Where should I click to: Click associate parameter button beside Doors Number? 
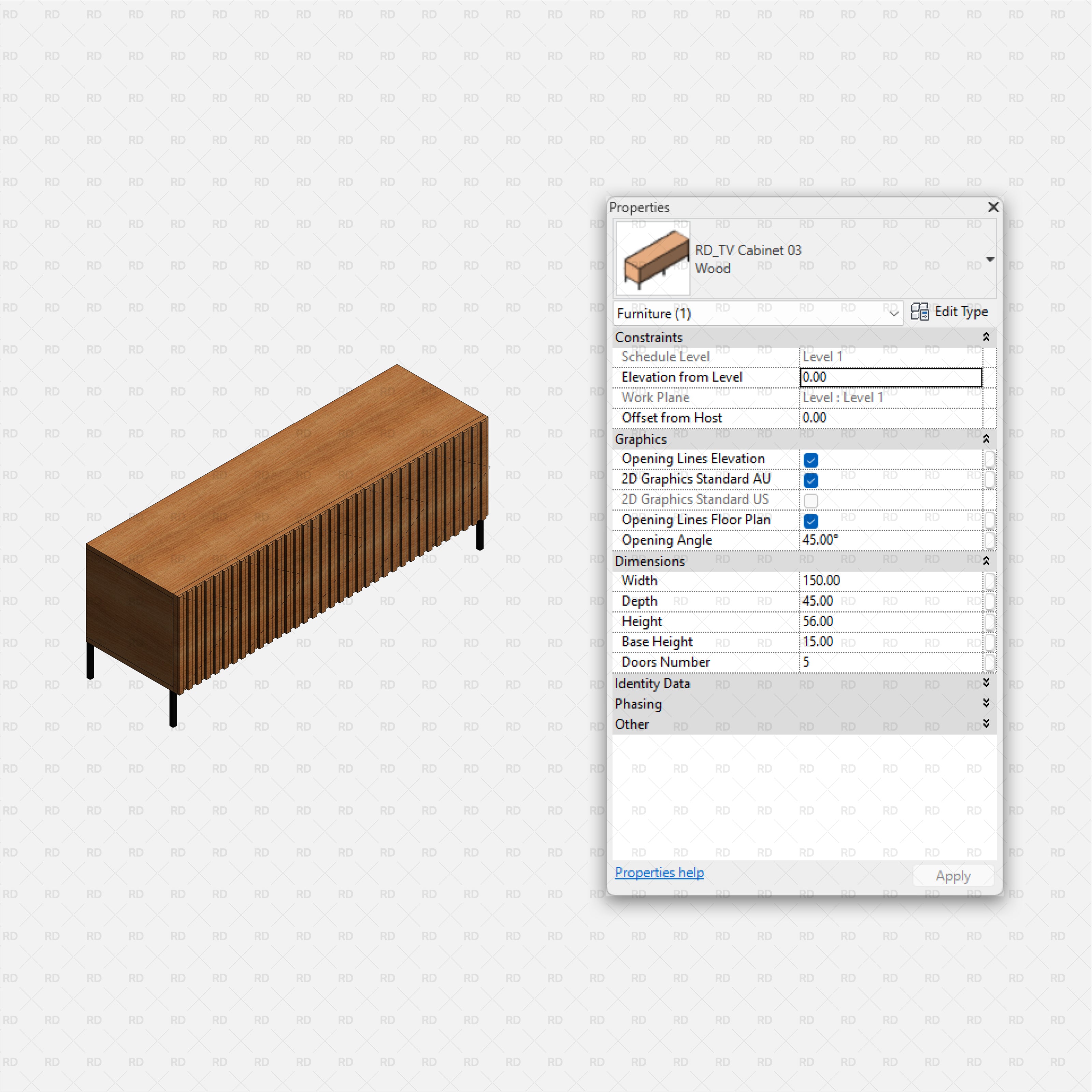[x=990, y=662]
